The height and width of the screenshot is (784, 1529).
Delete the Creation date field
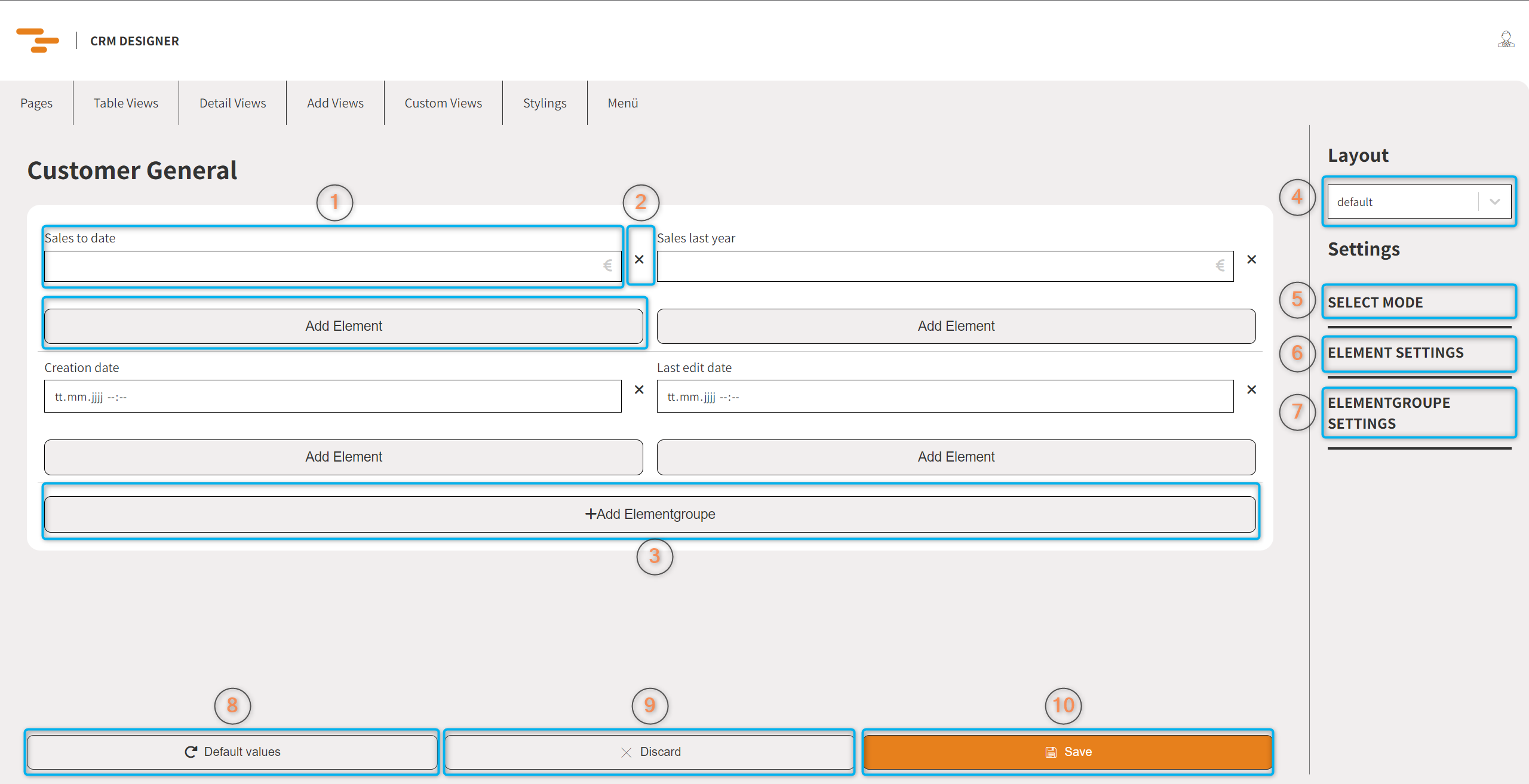(639, 389)
